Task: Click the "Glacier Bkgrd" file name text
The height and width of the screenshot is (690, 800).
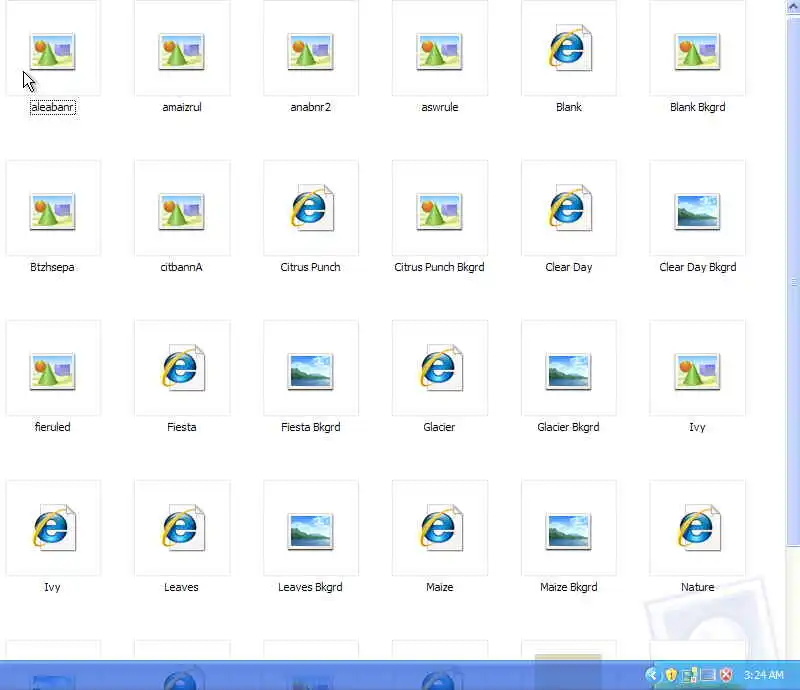Action: coord(568,427)
